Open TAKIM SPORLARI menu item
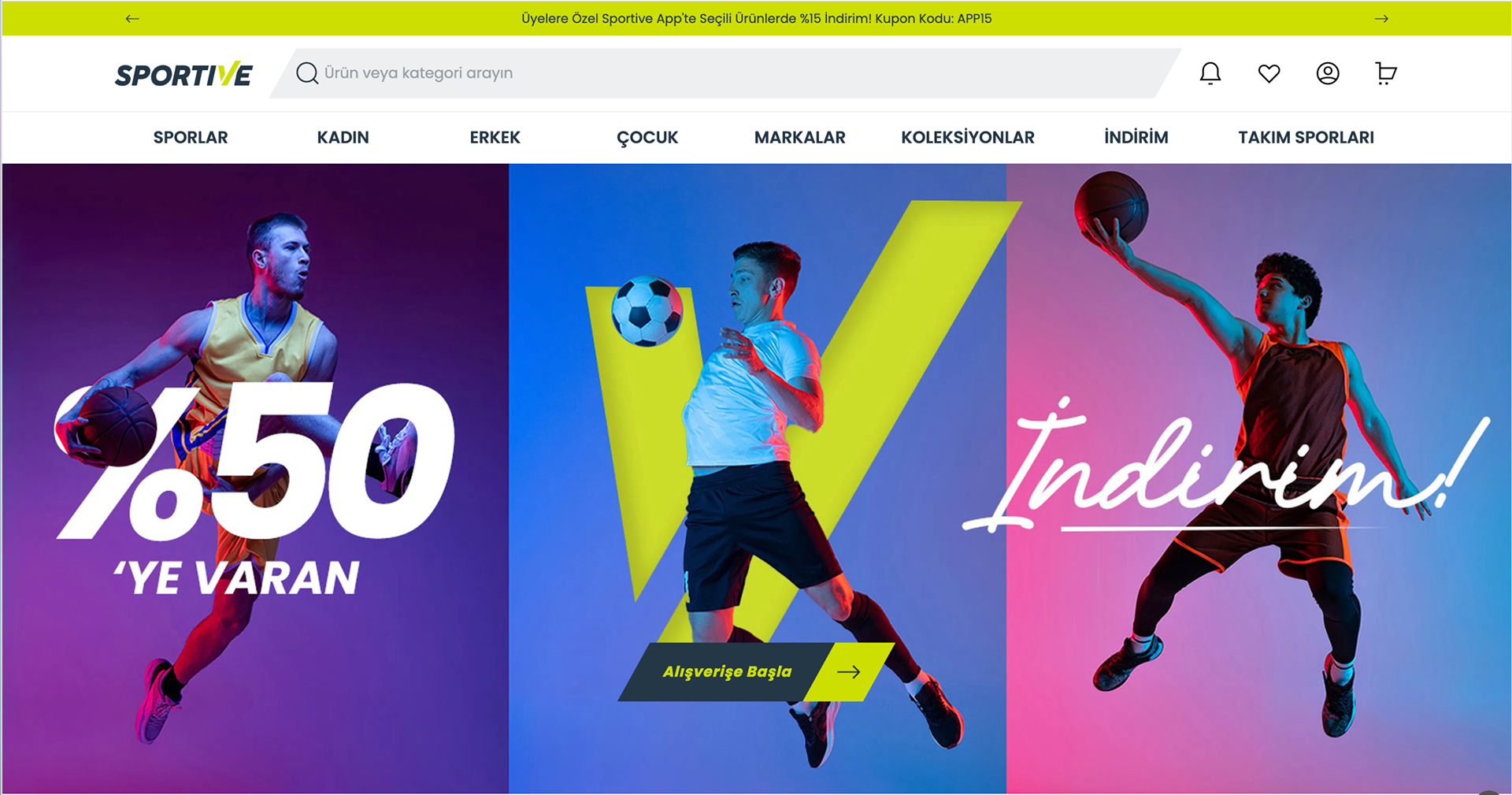The width and height of the screenshot is (1512, 795). (1306, 137)
